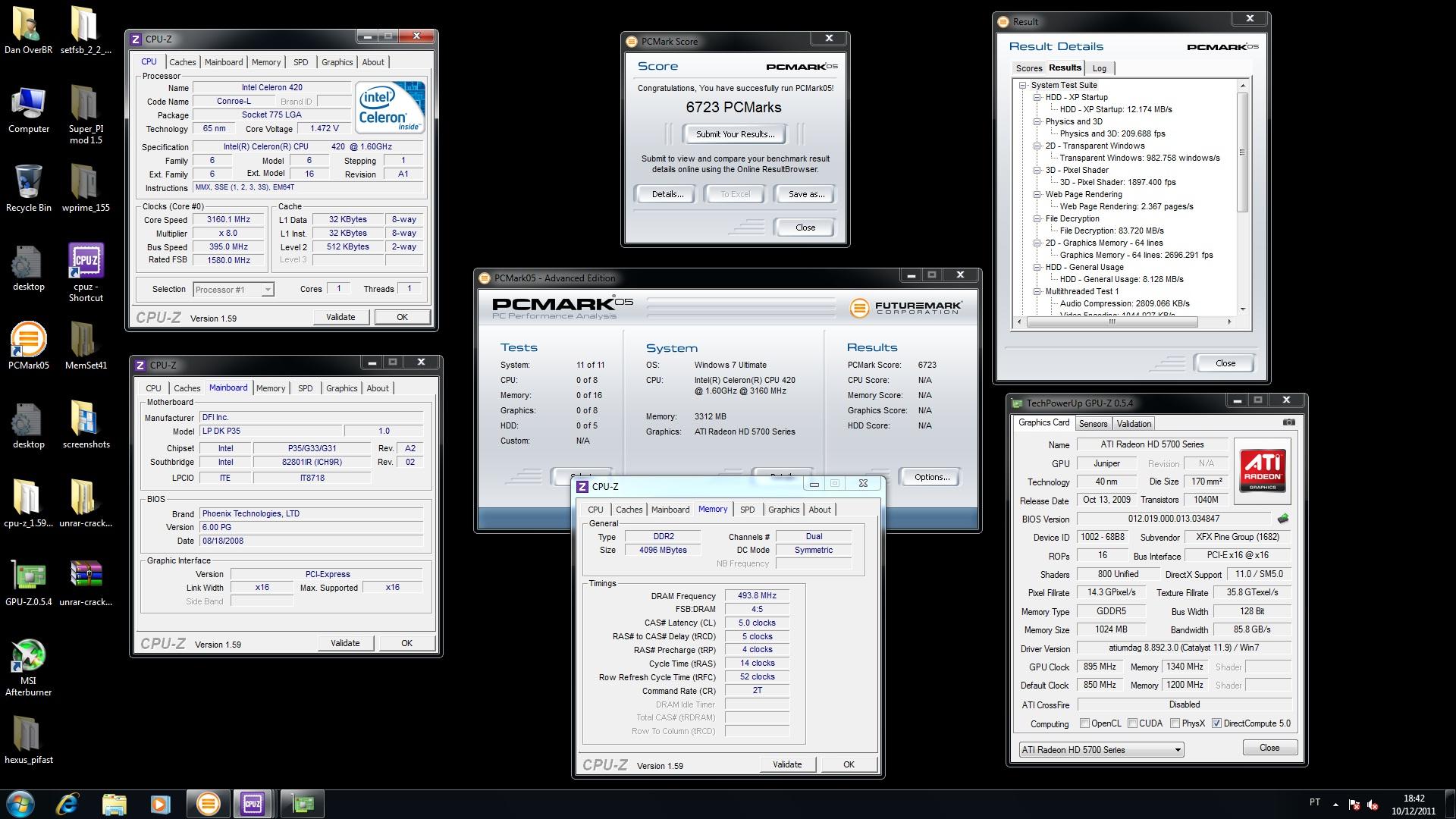The image size is (1456, 819).
Task: Click the Result tree horizontal scrollbar
Action: [x=1112, y=322]
